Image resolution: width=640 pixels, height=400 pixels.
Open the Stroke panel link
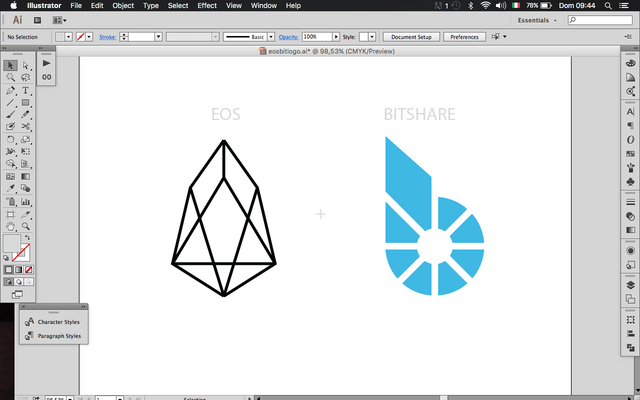(x=107, y=37)
